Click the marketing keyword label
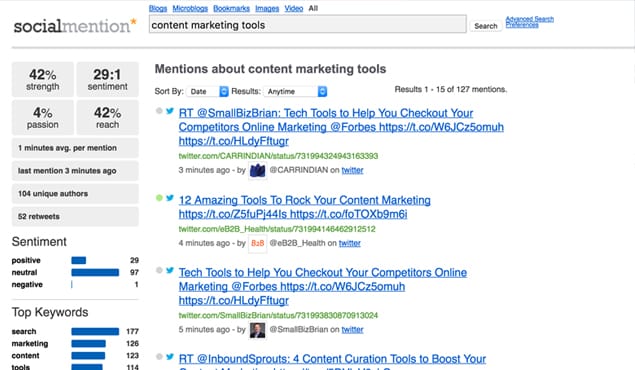 pos(30,344)
